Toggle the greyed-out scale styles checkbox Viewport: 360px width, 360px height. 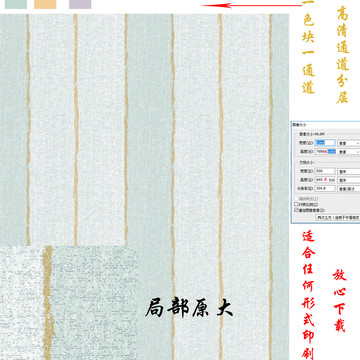click(x=296, y=199)
